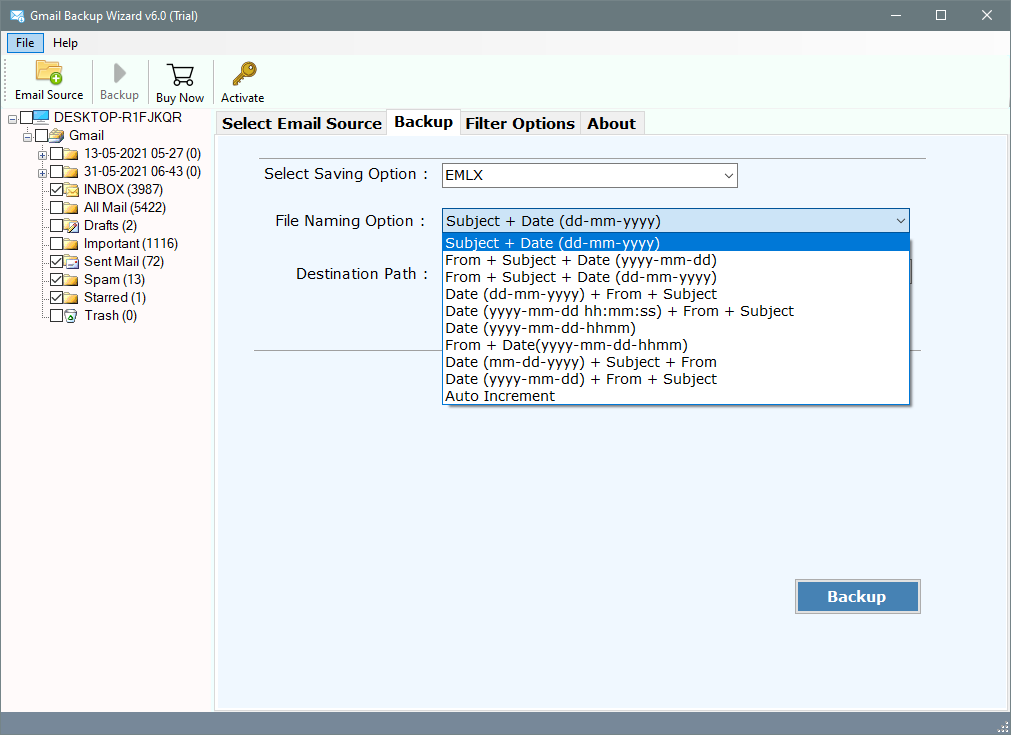This screenshot has width=1011, height=735.
Task: Open the File menu
Action: (x=25, y=43)
